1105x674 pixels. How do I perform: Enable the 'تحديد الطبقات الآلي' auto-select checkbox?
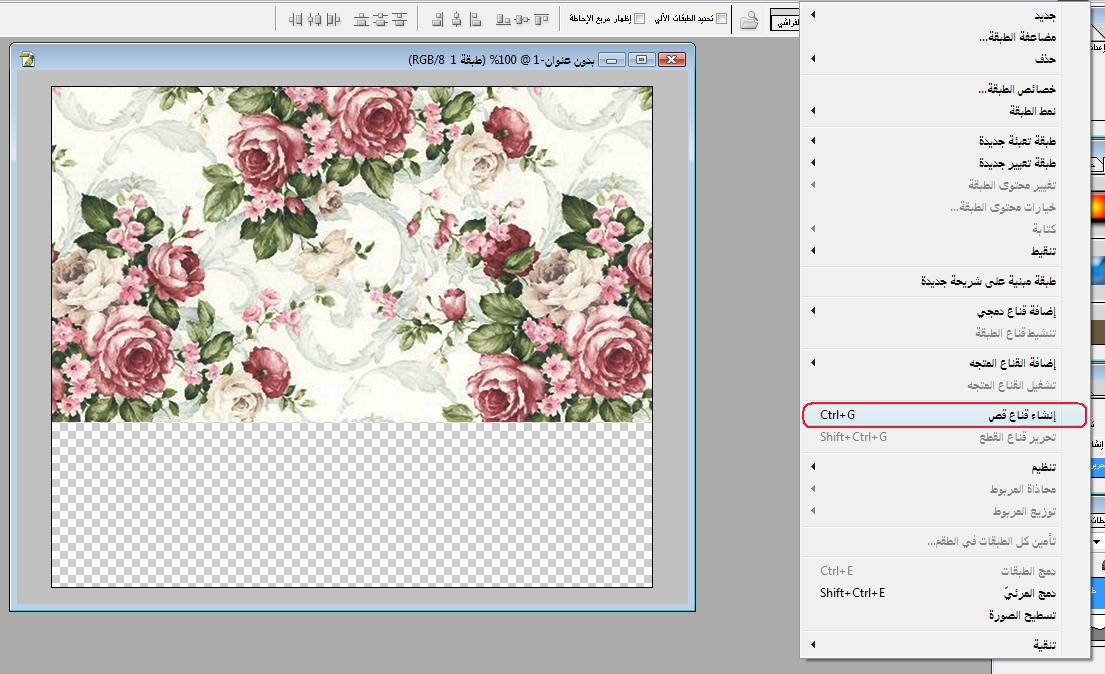[x=722, y=19]
